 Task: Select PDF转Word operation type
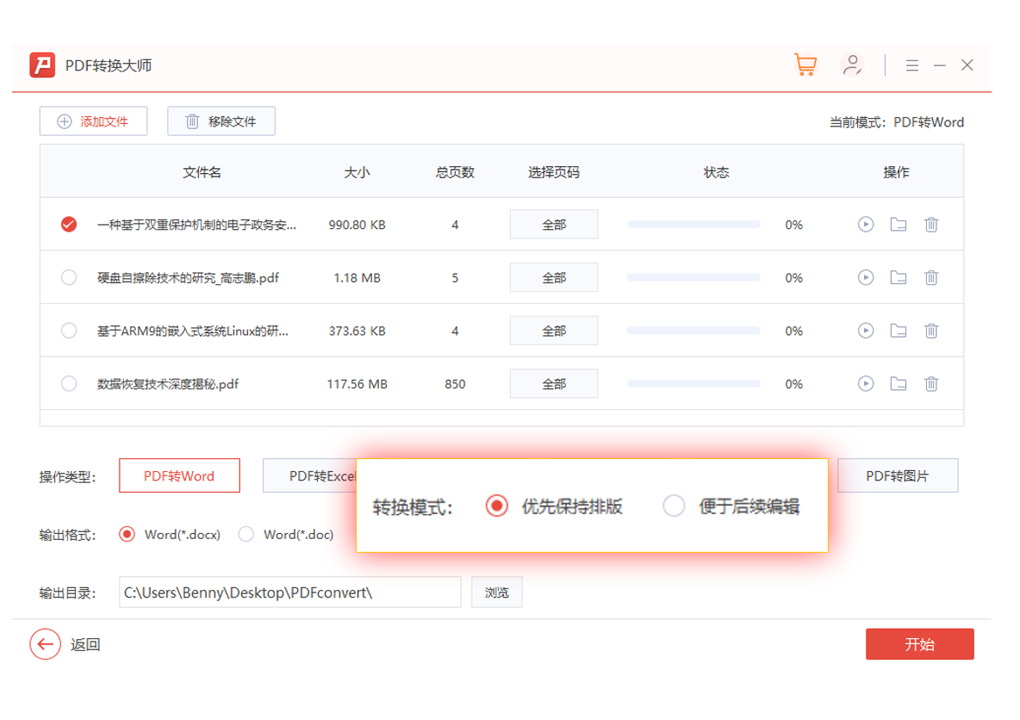point(179,476)
